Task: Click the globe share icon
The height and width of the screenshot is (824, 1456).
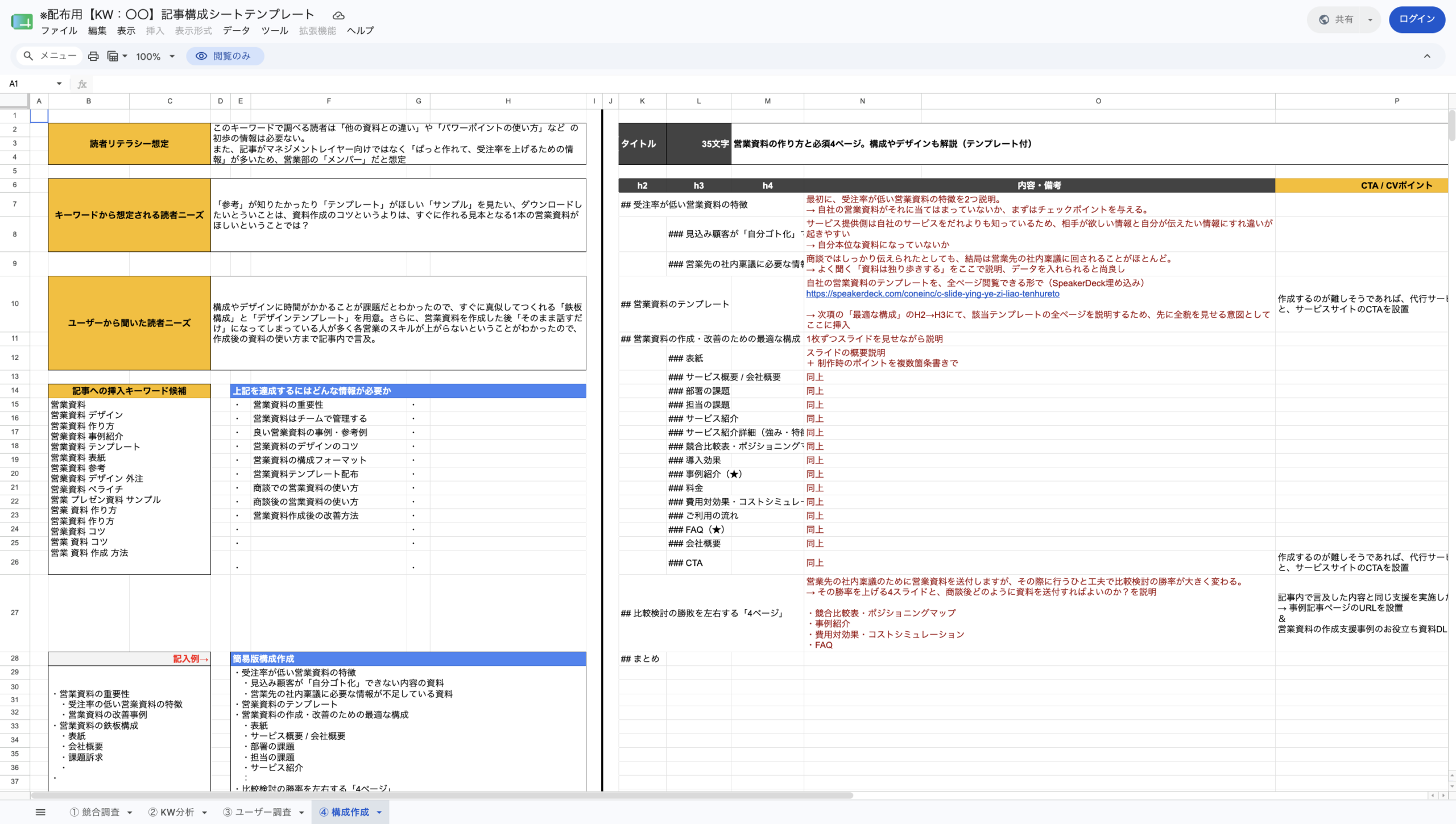Action: [x=1324, y=19]
